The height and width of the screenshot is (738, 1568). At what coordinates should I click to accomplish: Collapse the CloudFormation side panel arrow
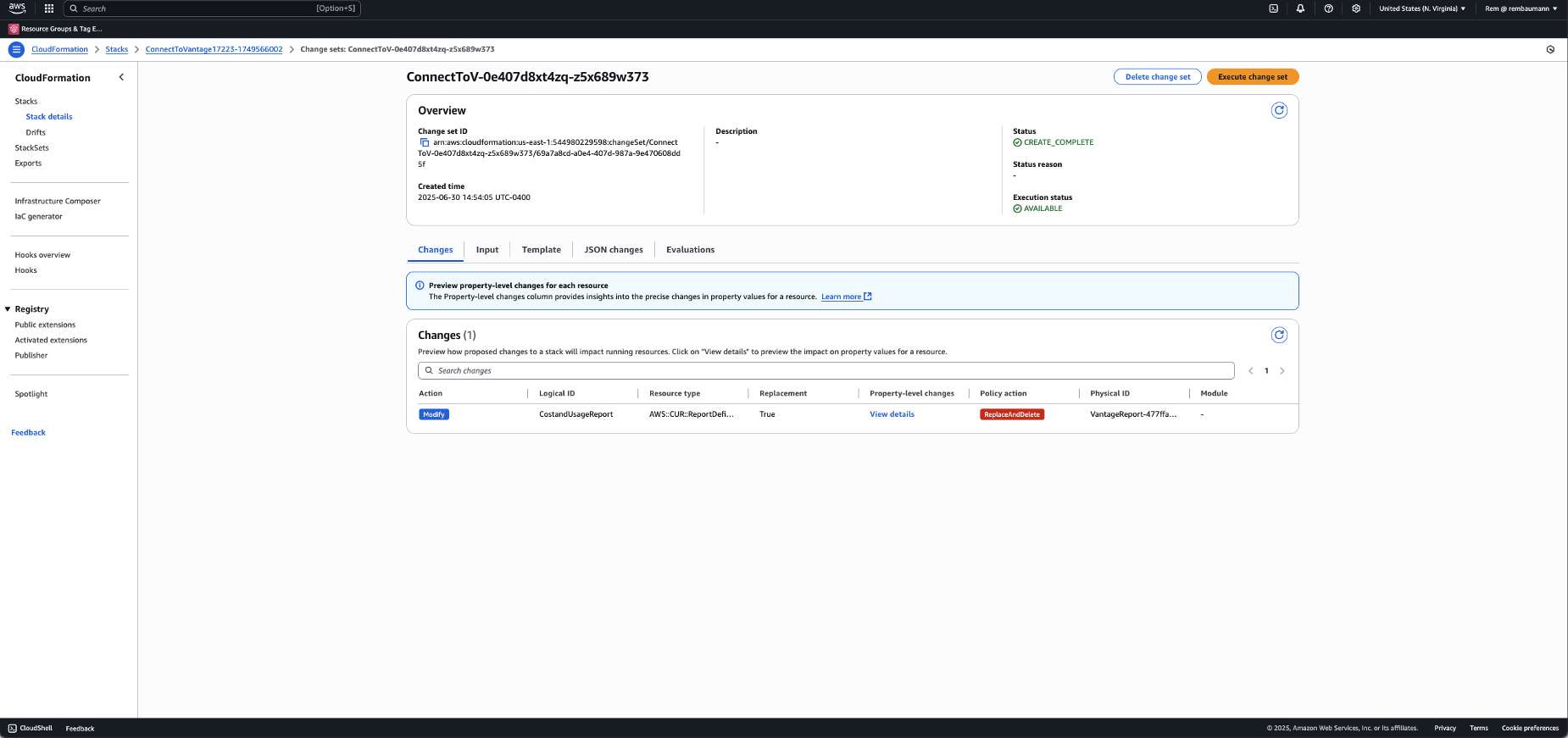pos(121,77)
